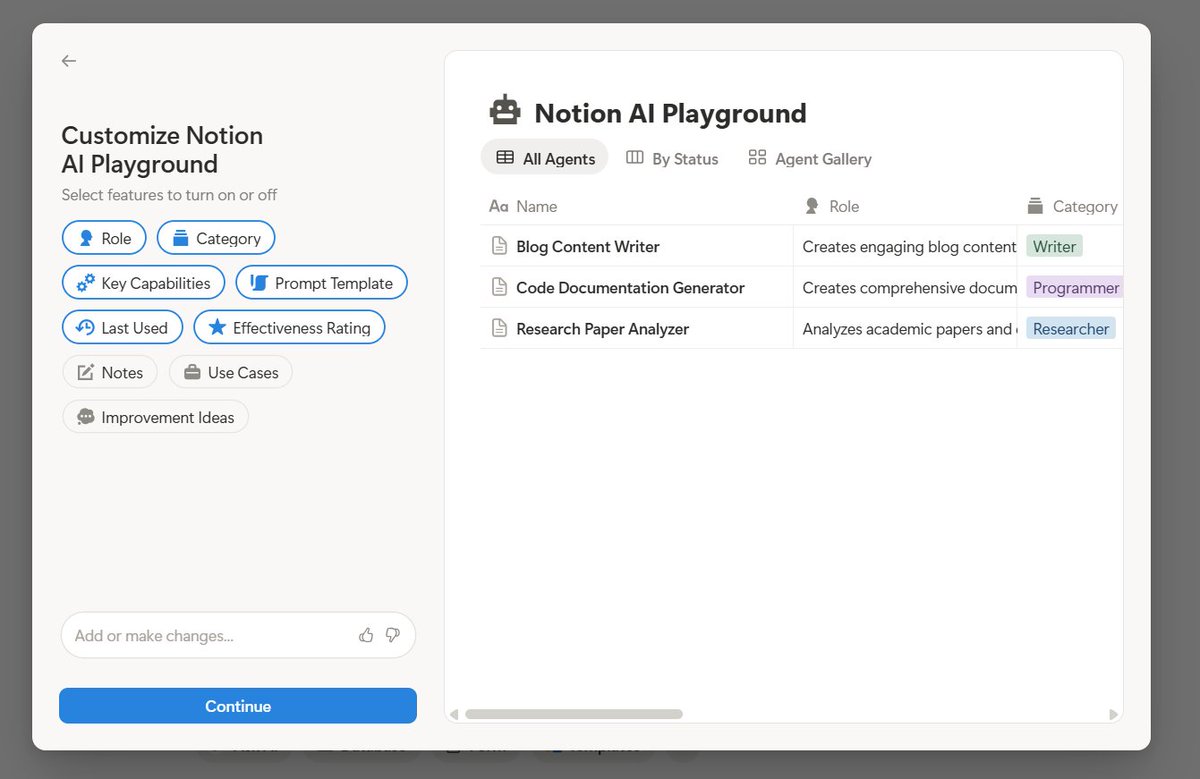Switch to the All Agents view tab
The width and height of the screenshot is (1200, 779).
click(x=545, y=158)
